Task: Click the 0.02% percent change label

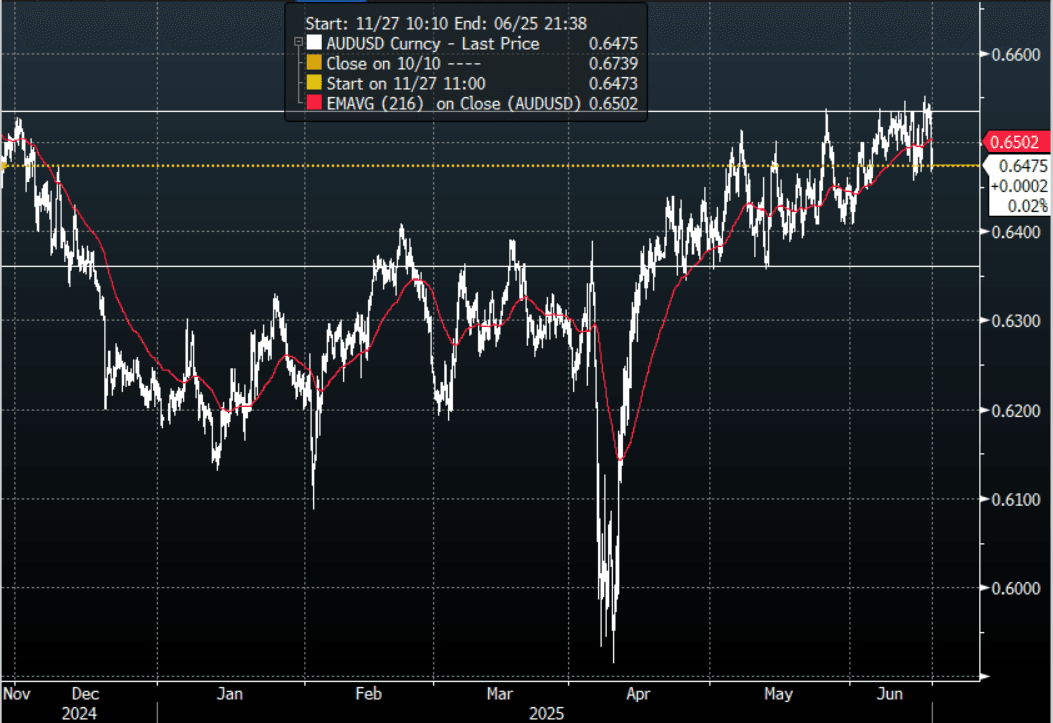Action: point(1027,206)
